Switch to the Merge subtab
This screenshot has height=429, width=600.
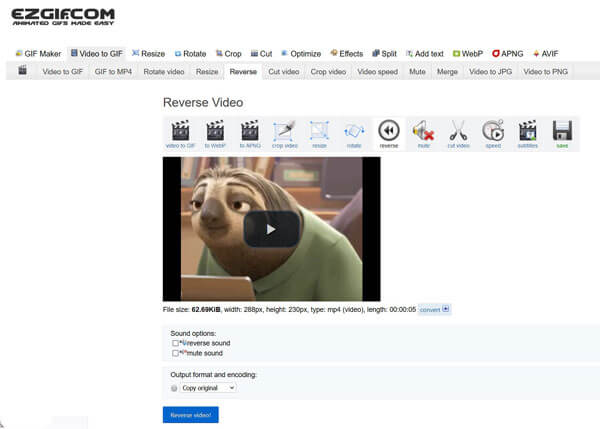447,72
